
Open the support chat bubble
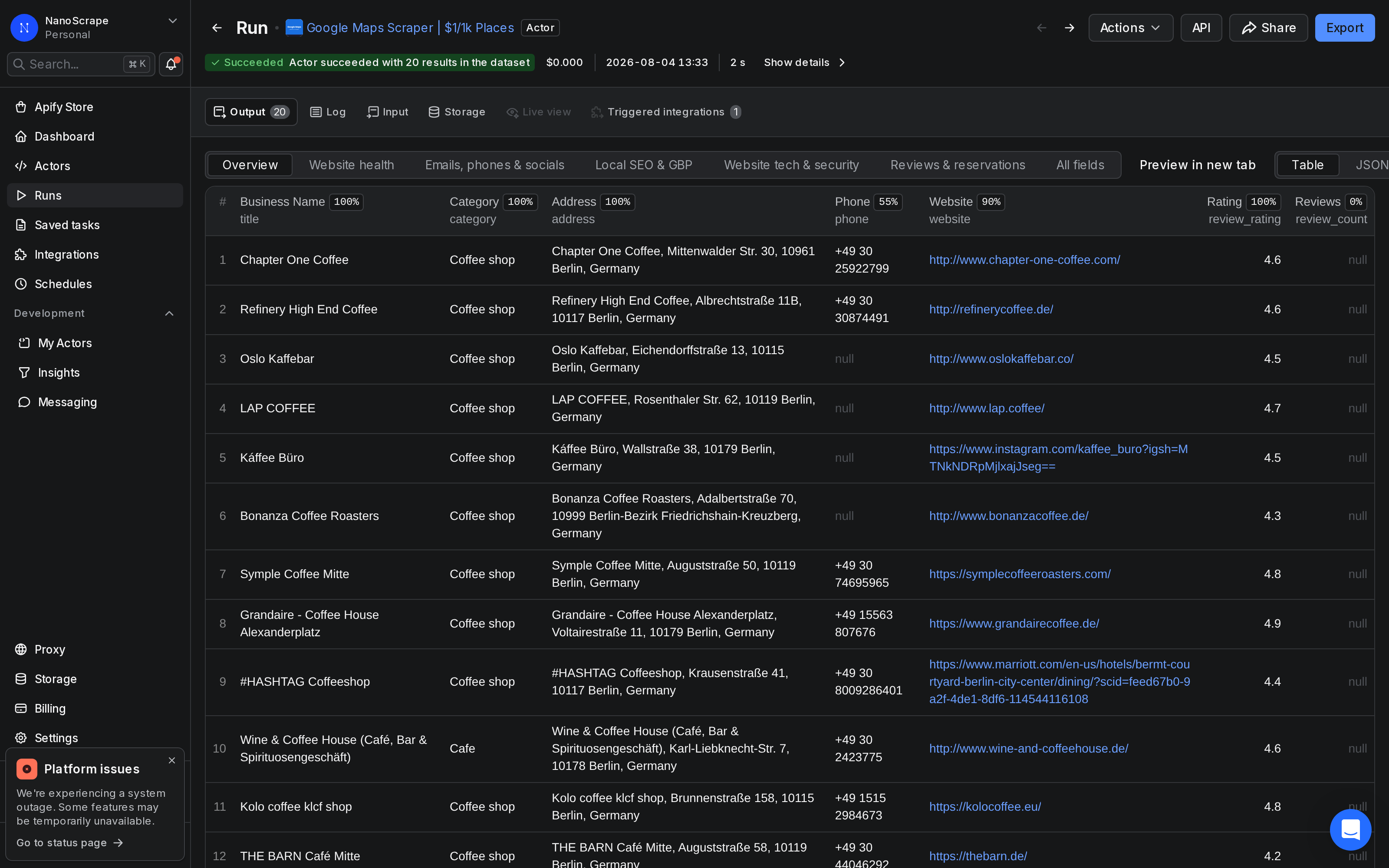point(1350,829)
